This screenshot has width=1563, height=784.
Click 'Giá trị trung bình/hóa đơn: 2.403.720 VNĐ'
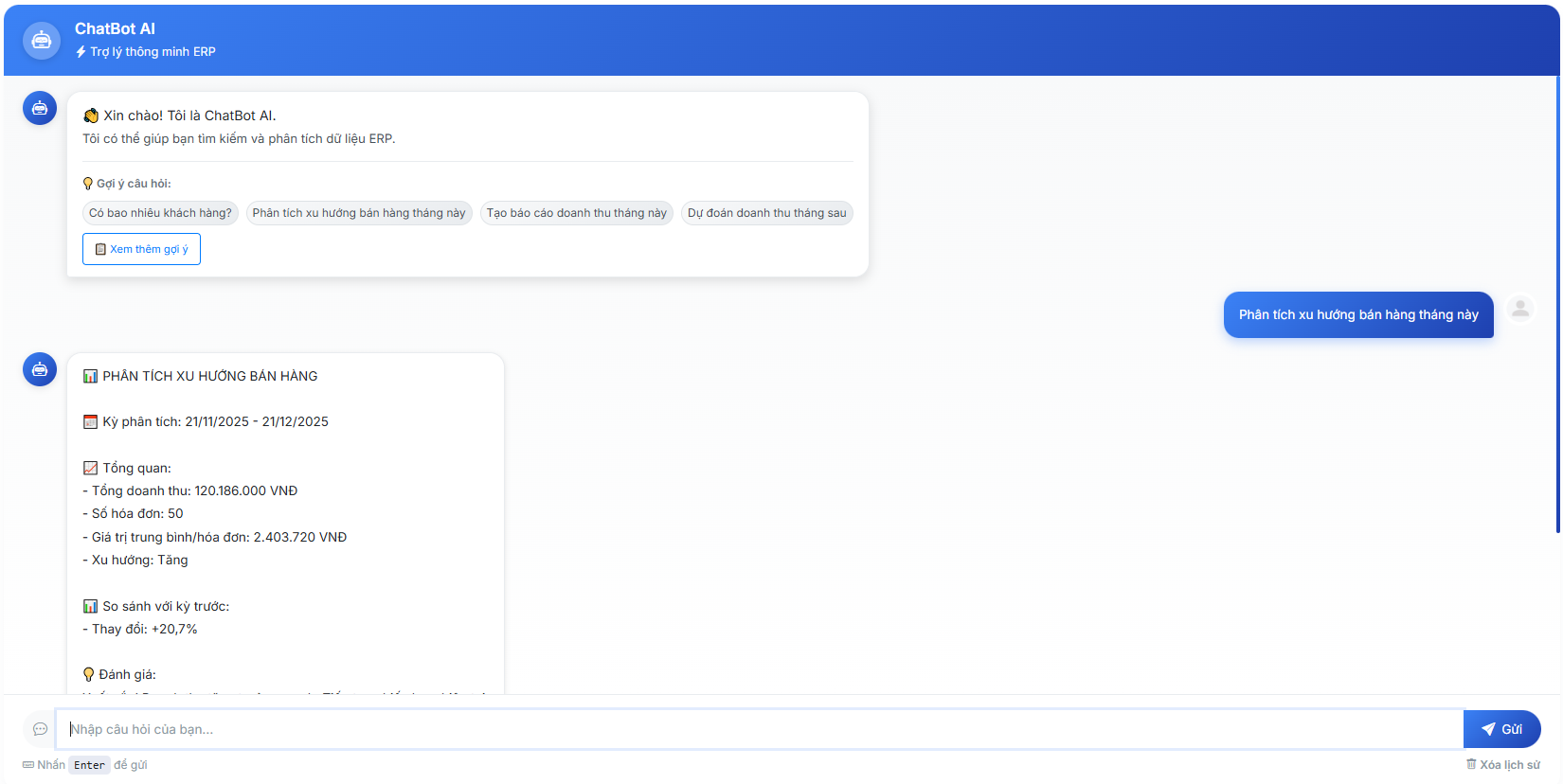click(215, 537)
